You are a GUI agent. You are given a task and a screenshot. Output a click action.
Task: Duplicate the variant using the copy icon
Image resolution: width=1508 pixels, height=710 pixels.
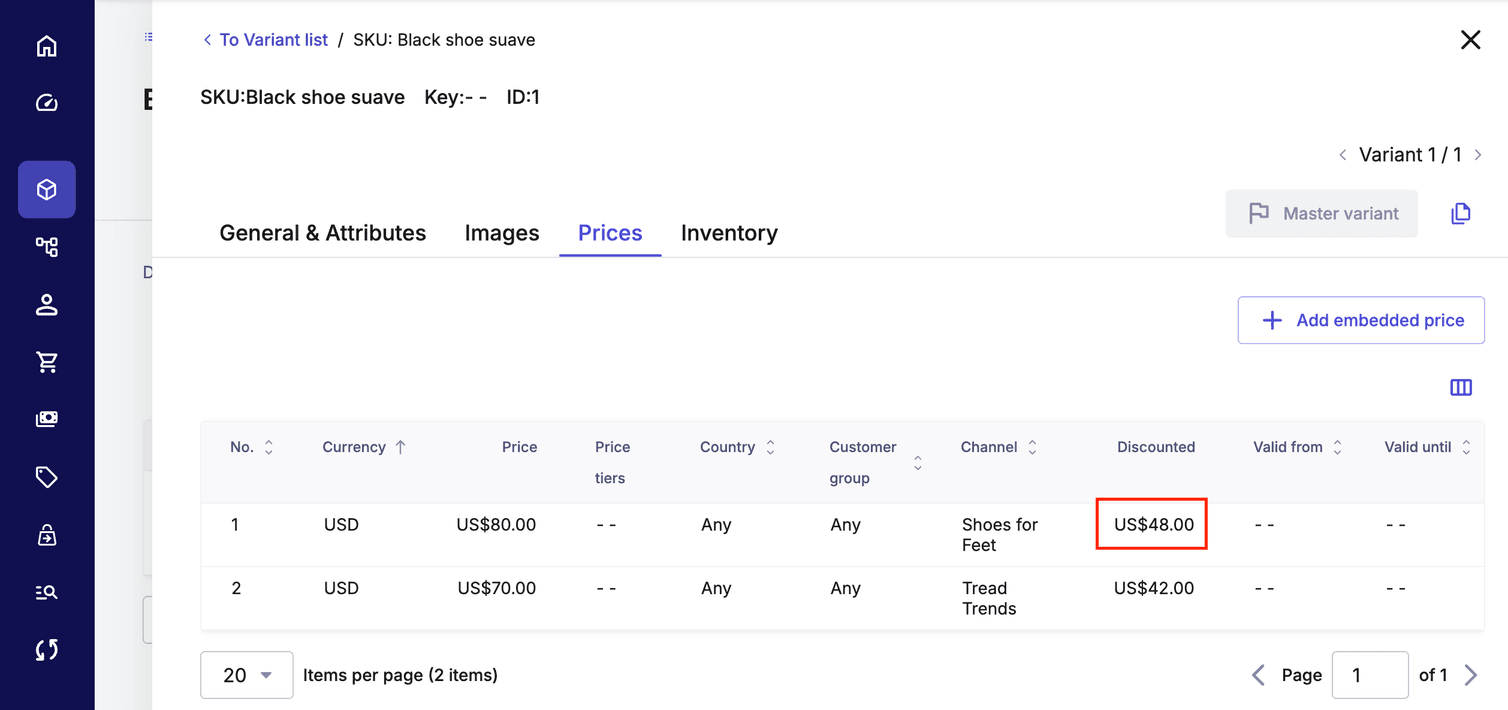pyautogui.click(x=1461, y=213)
